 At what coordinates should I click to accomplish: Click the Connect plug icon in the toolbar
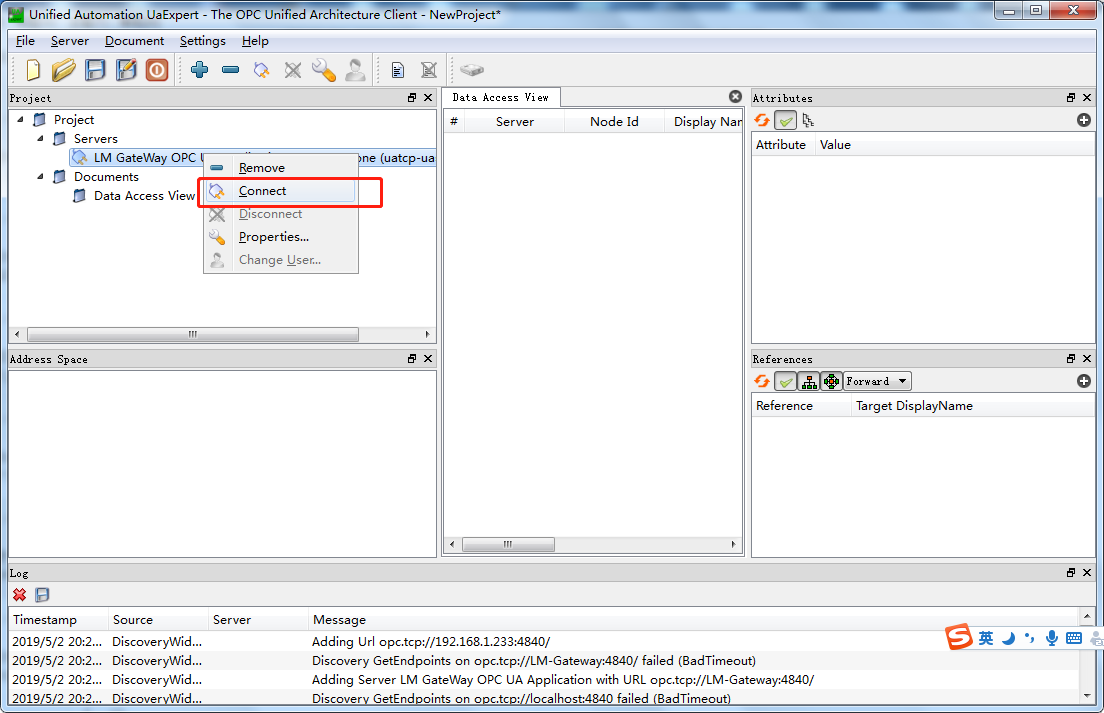click(x=261, y=70)
